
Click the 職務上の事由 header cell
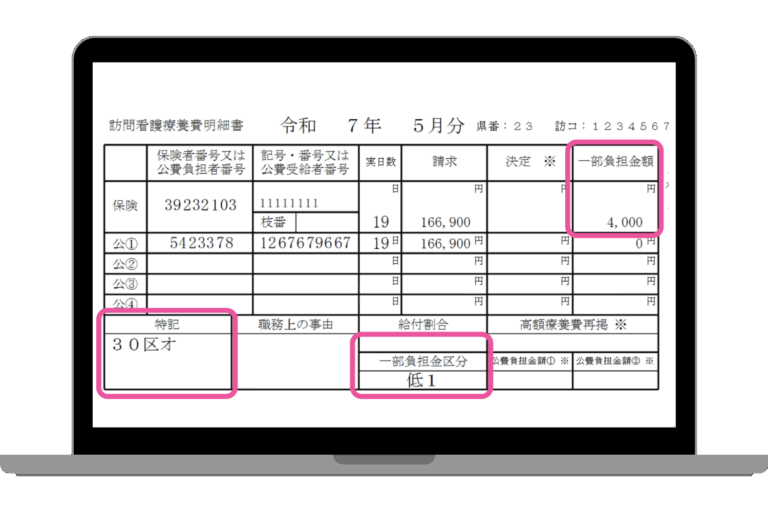pos(294,325)
